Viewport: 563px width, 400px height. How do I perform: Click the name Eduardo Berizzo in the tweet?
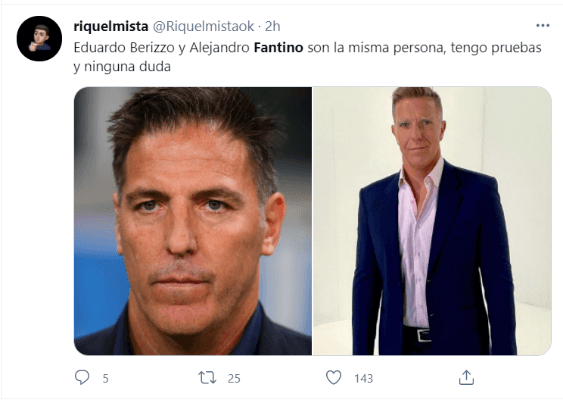click(x=124, y=48)
